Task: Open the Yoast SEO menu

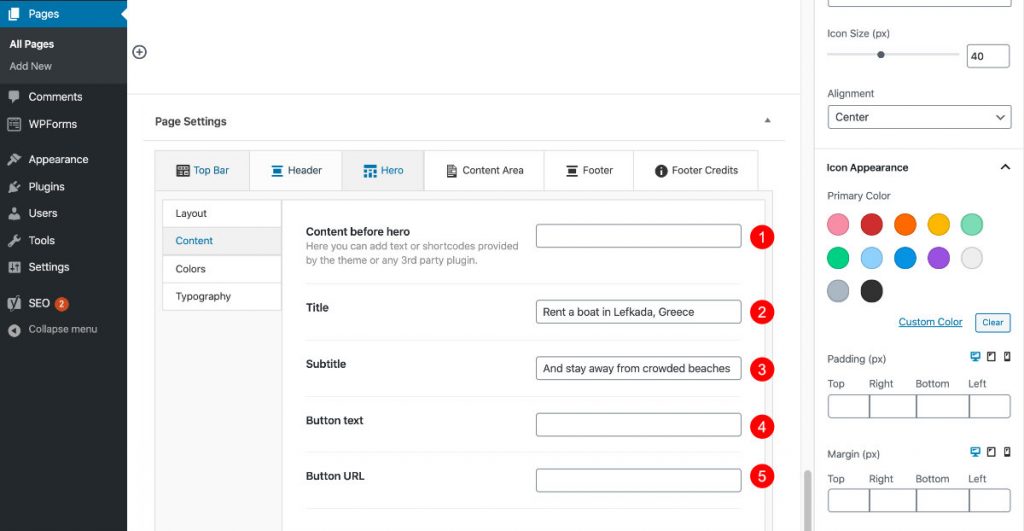Action: point(39,303)
